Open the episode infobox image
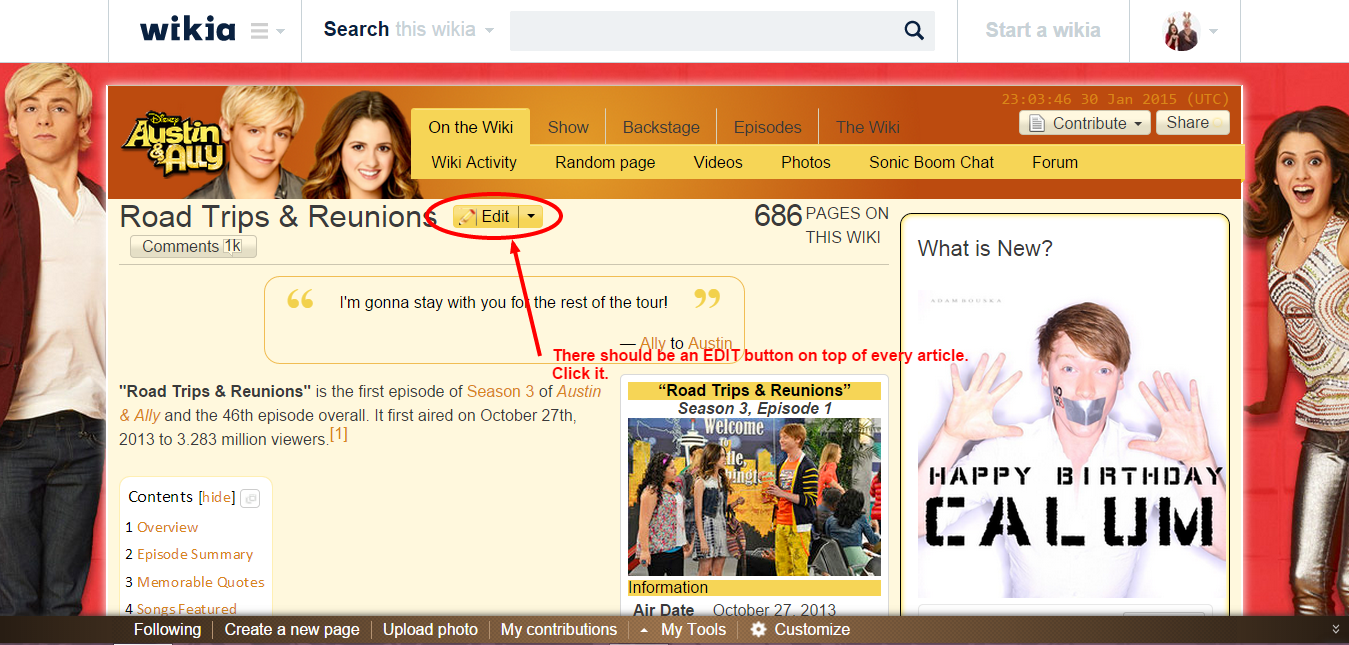Viewport: 1349px width, 645px height. pos(754,497)
